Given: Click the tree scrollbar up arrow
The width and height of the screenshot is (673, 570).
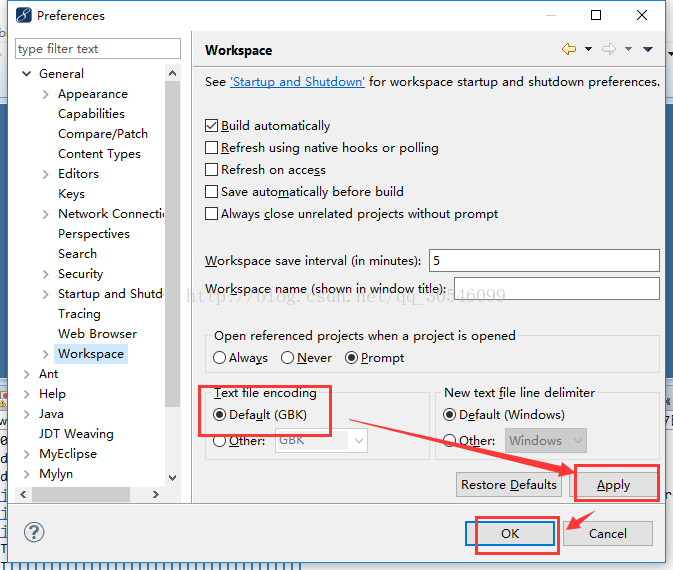Looking at the screenshot, I should [173, 73].
